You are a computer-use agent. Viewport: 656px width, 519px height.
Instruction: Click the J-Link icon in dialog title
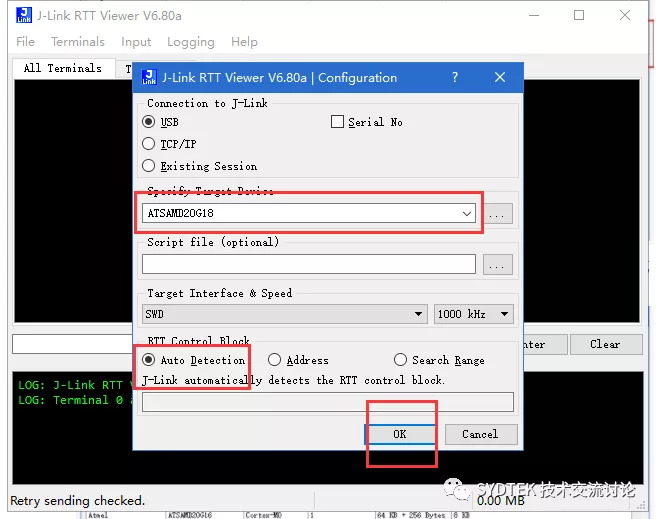tap(149, 77)
